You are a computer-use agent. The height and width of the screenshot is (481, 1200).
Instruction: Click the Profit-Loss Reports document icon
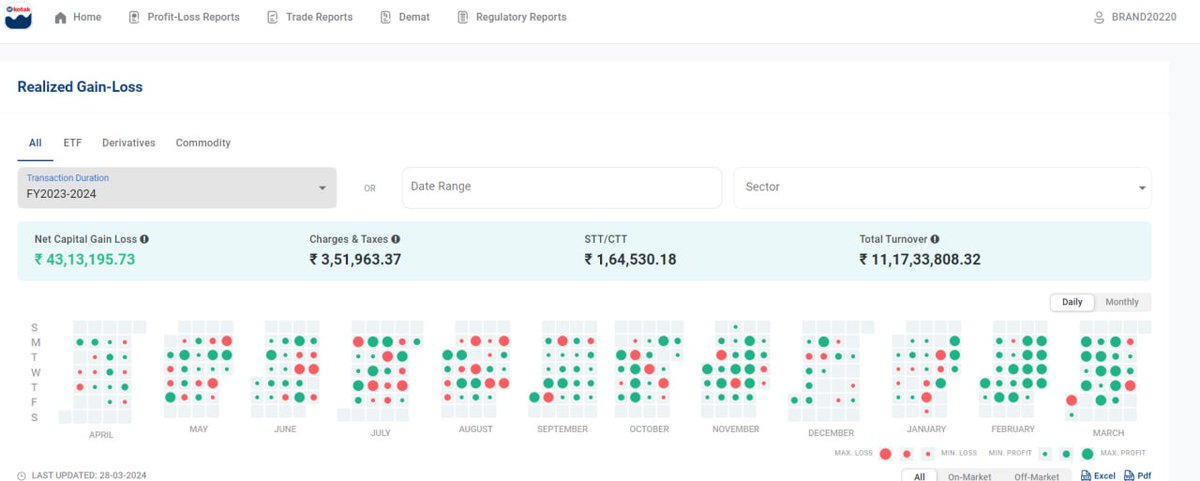point(134,17)
